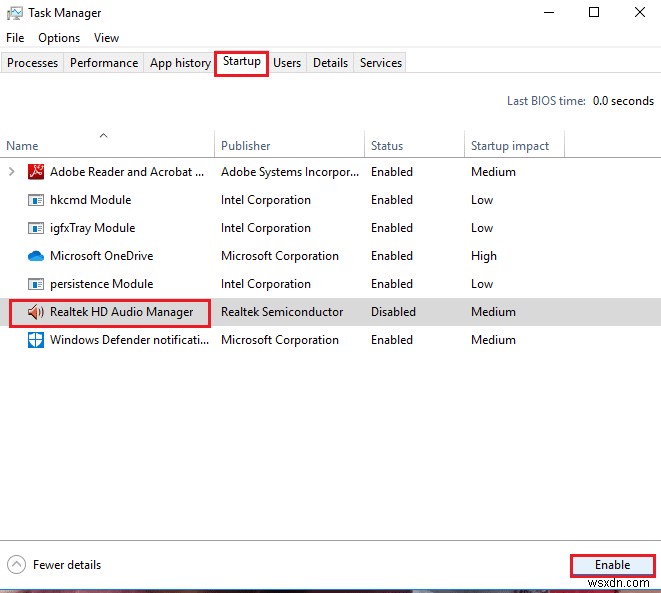Open the View menu

coord(106,38)
